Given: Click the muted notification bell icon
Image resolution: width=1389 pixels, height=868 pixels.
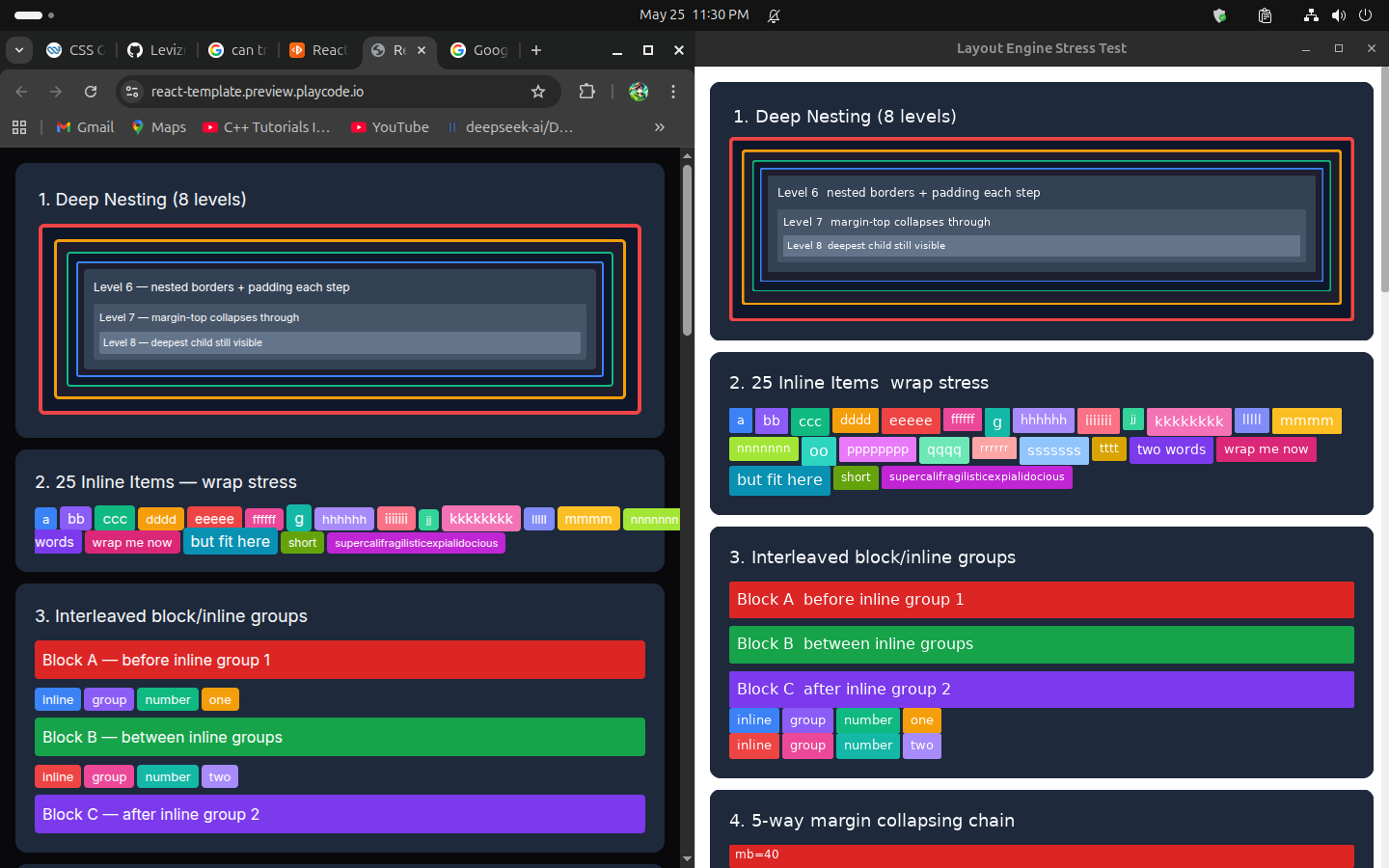Looking at the screenshot, I should [774, 15].
